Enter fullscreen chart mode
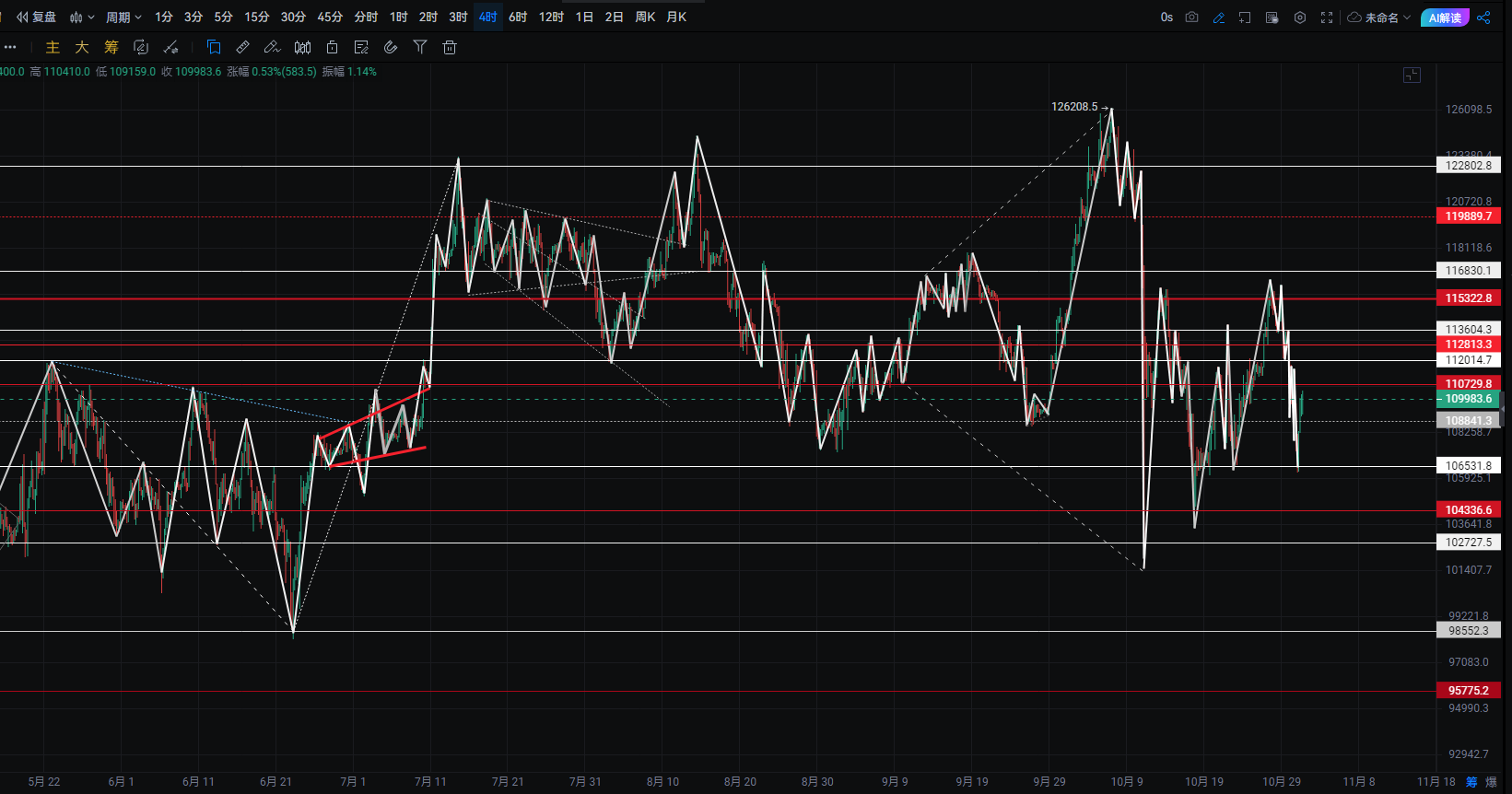This screenshot has width=1512, height=794. [x=1327, y=18]
